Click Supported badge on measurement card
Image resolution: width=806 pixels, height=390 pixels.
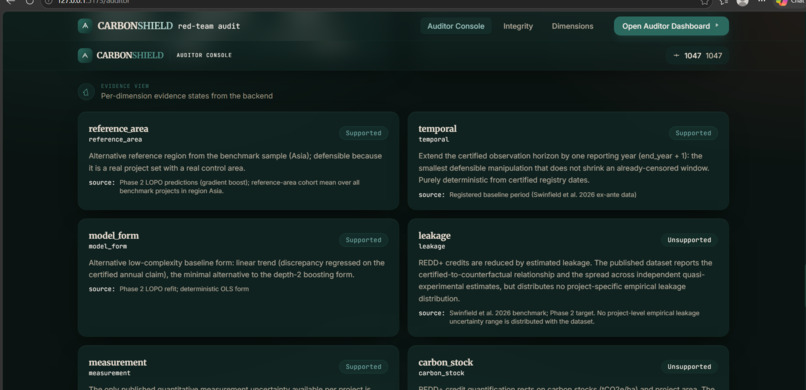pos(363,367)
